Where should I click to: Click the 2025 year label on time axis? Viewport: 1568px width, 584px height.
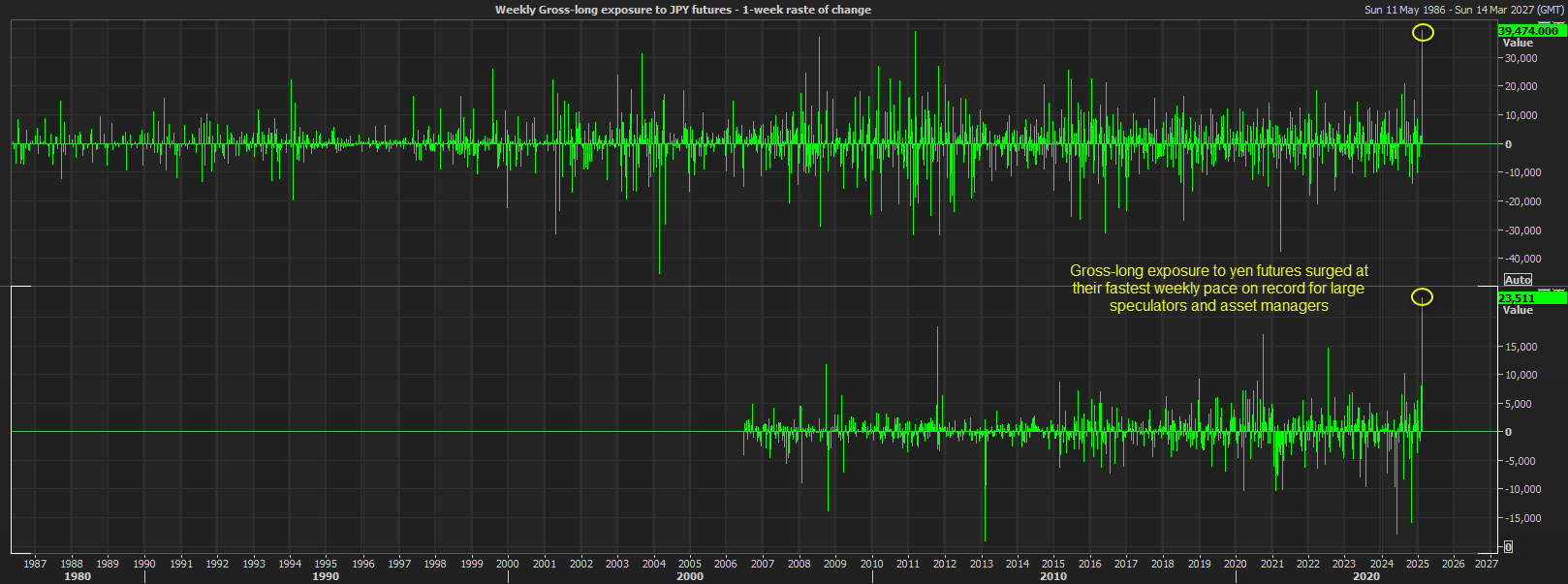1417,564
